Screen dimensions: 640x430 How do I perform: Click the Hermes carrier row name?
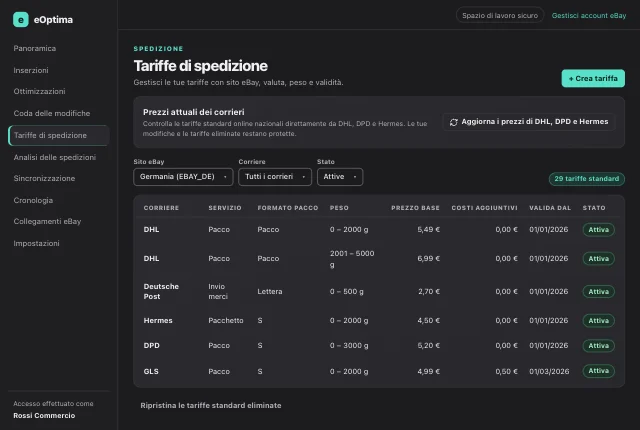point(158,321)
